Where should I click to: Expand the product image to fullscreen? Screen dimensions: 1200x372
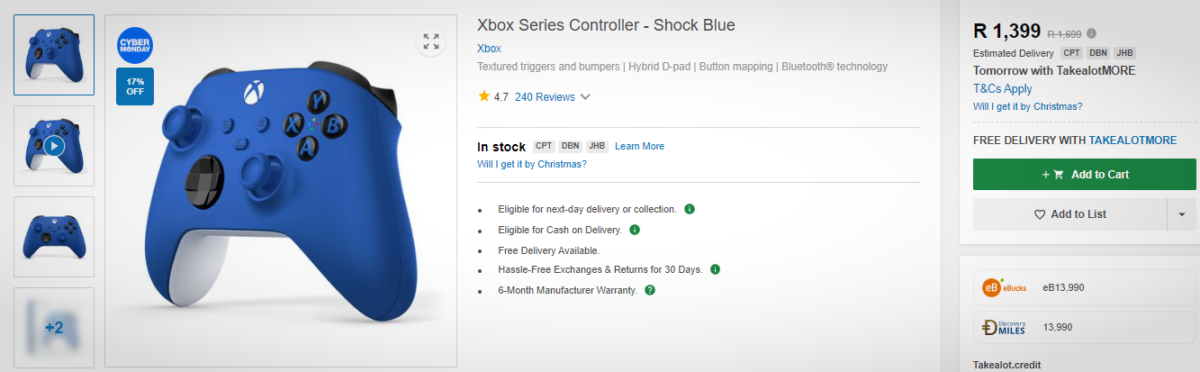pyautogui.click(x=431, y=41)
